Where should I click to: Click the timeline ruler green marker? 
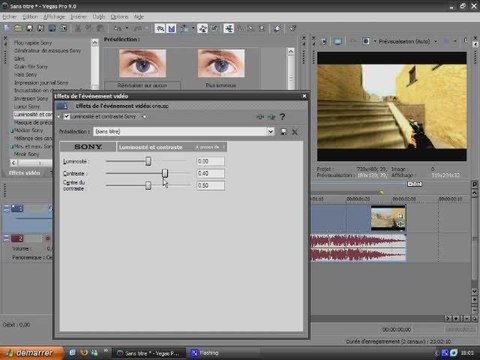pos(382,192)
